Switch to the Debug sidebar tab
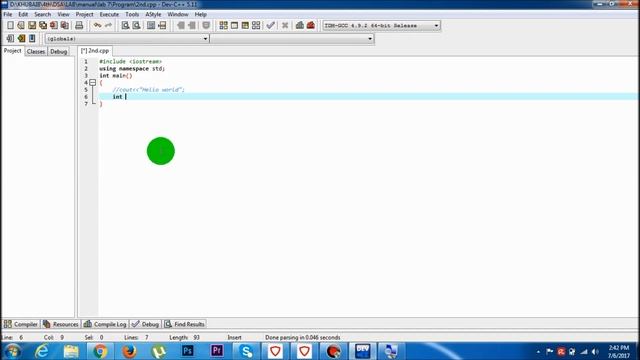 [58, 51]
